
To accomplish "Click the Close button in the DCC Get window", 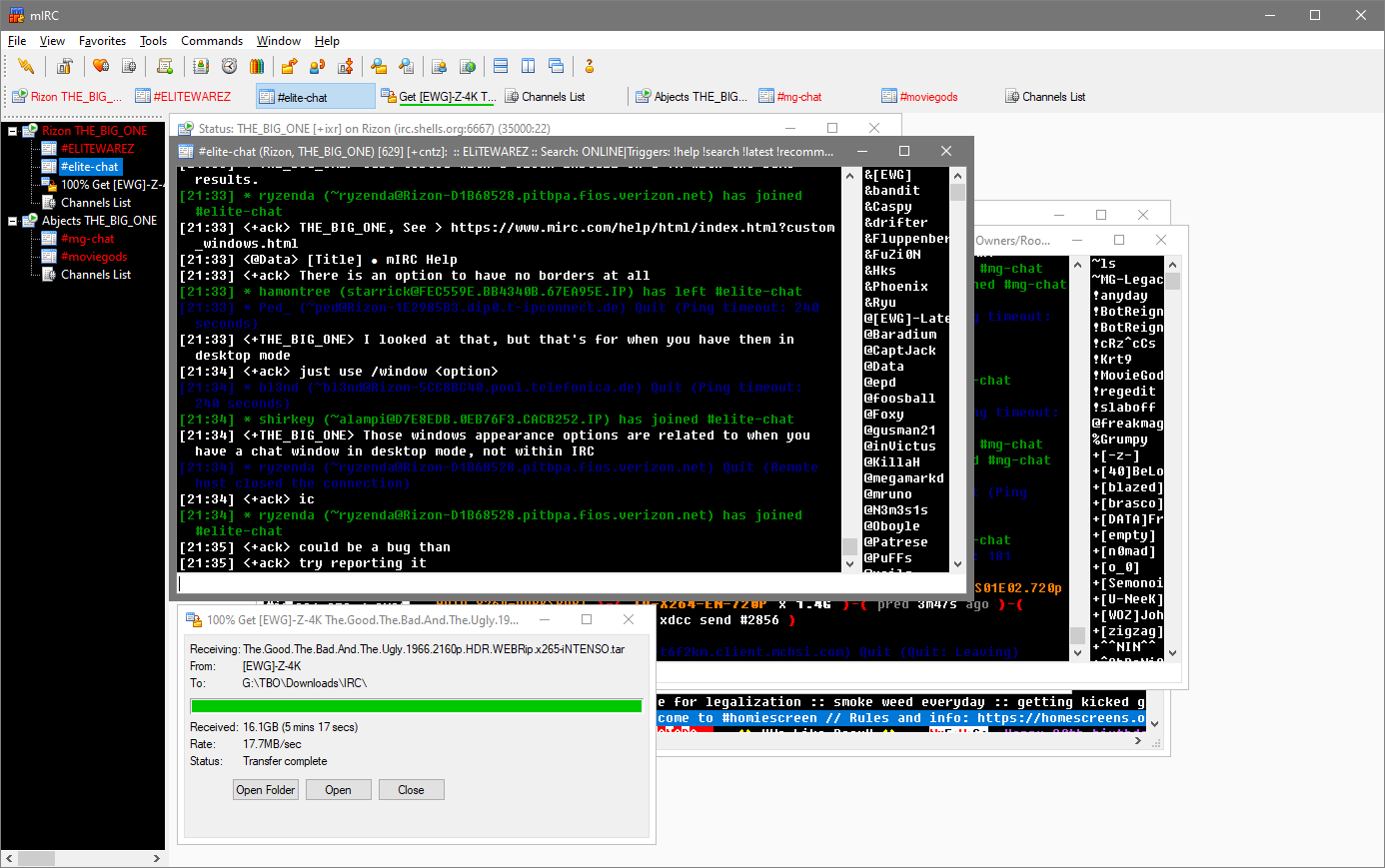I will pos(411,790).
